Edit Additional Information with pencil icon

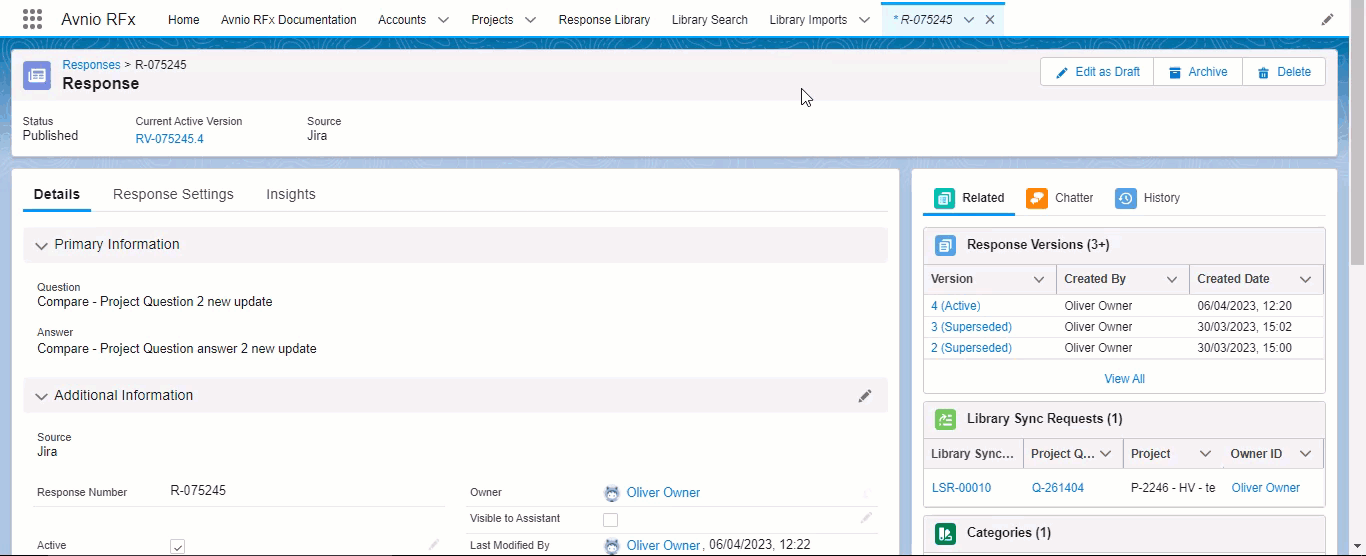coord(865,396)
